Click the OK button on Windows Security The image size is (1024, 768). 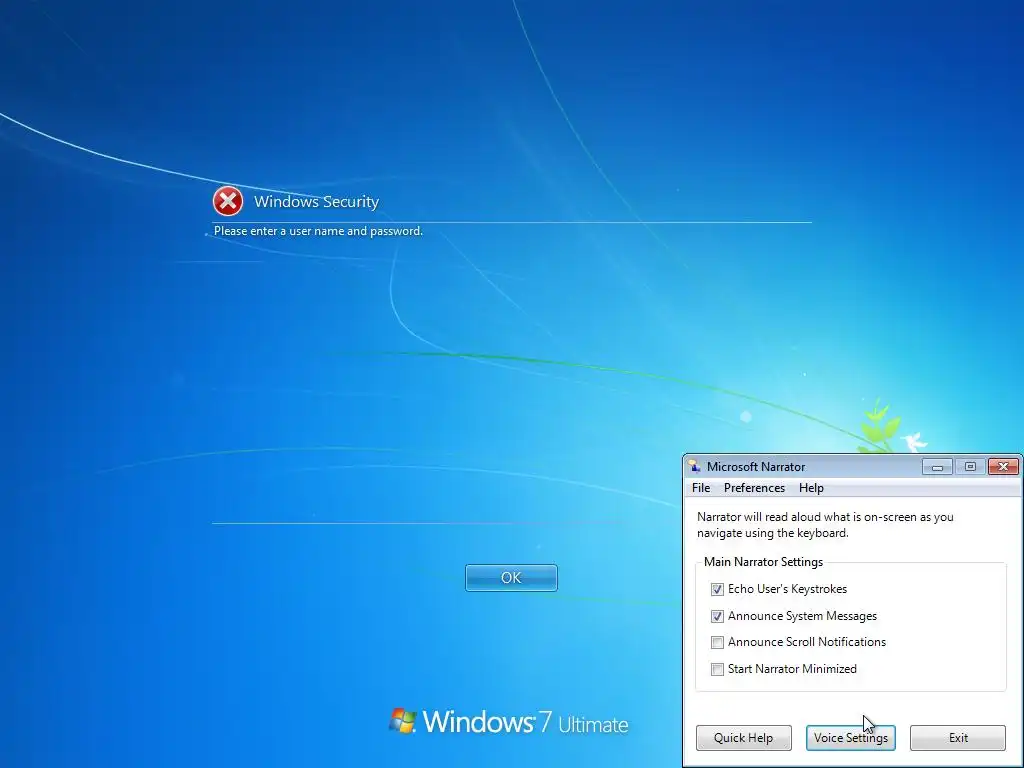pos(511,578)
